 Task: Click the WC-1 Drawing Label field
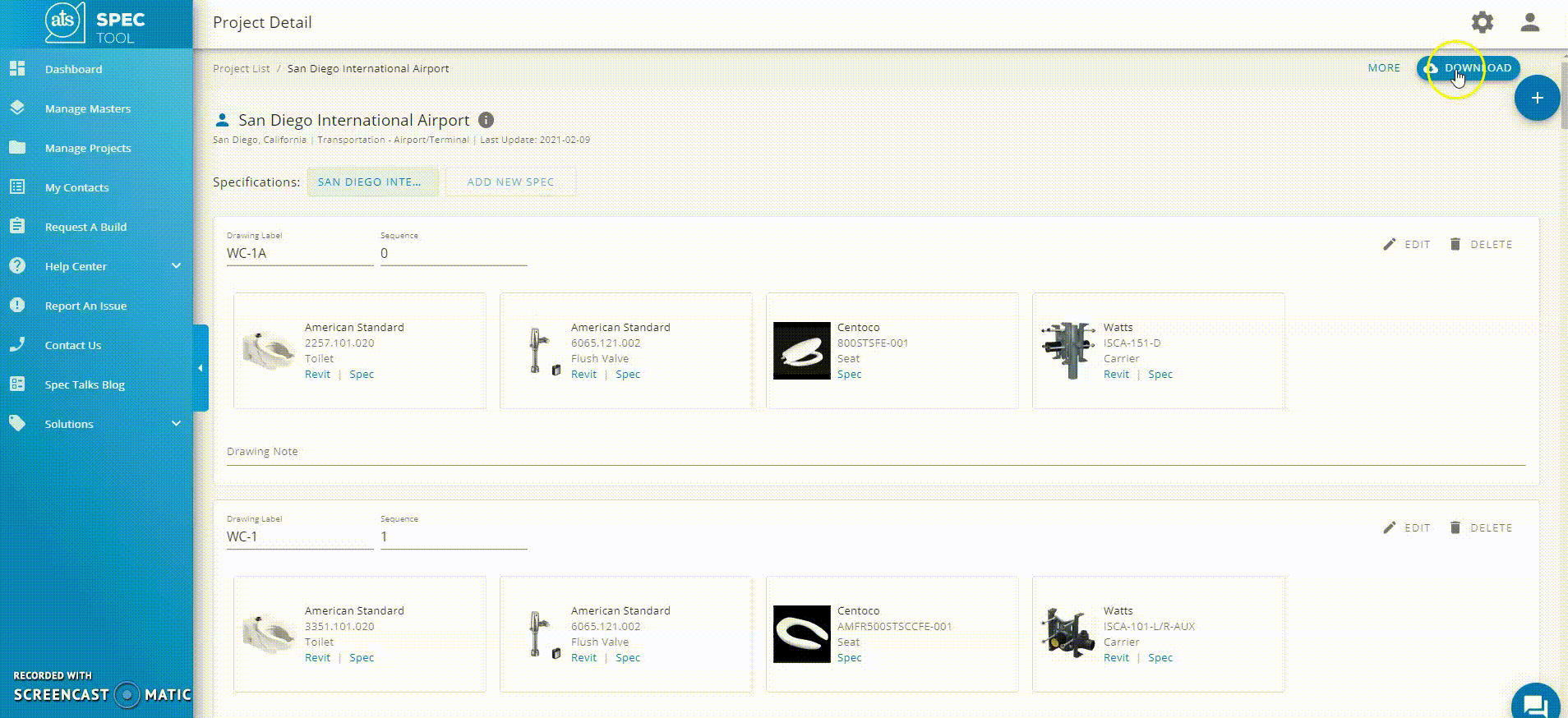pos(300,536)
